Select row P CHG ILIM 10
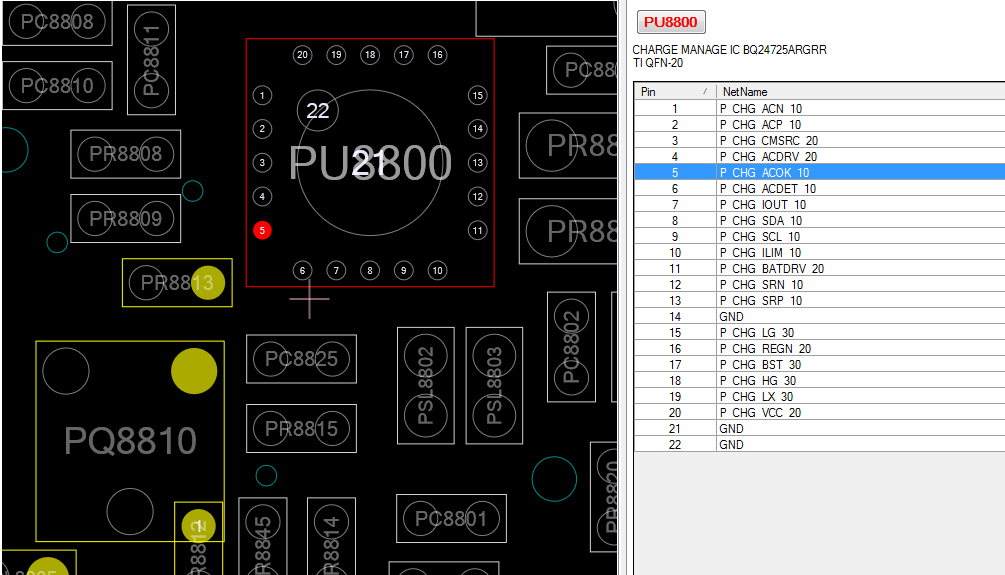 (x=820, y=253)
